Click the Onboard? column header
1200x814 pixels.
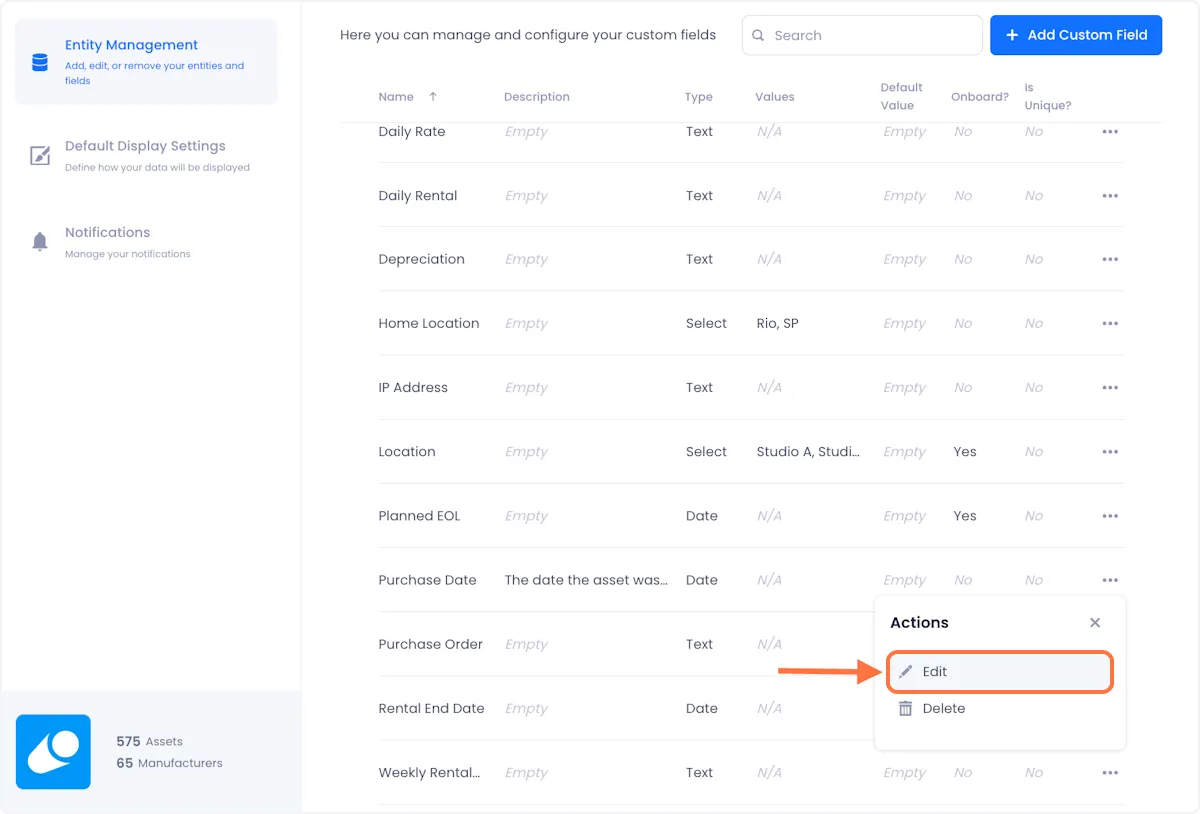pyautogui.click(x=980, y=97)
